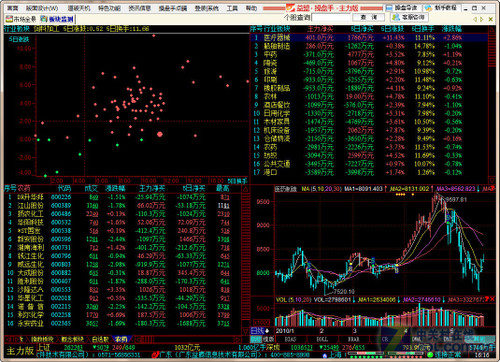The height and width of the screenshot is (362, 500).
Task: Select the 旅游 industry row
Action: pyautogui.click(x=369, y=71)
